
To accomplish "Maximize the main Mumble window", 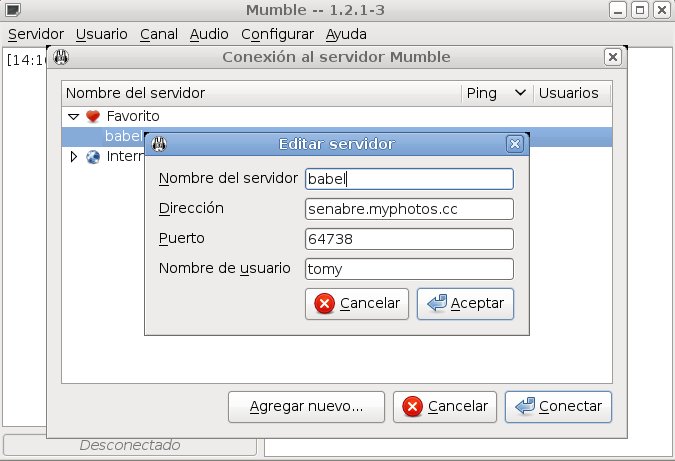I will 640,10.
